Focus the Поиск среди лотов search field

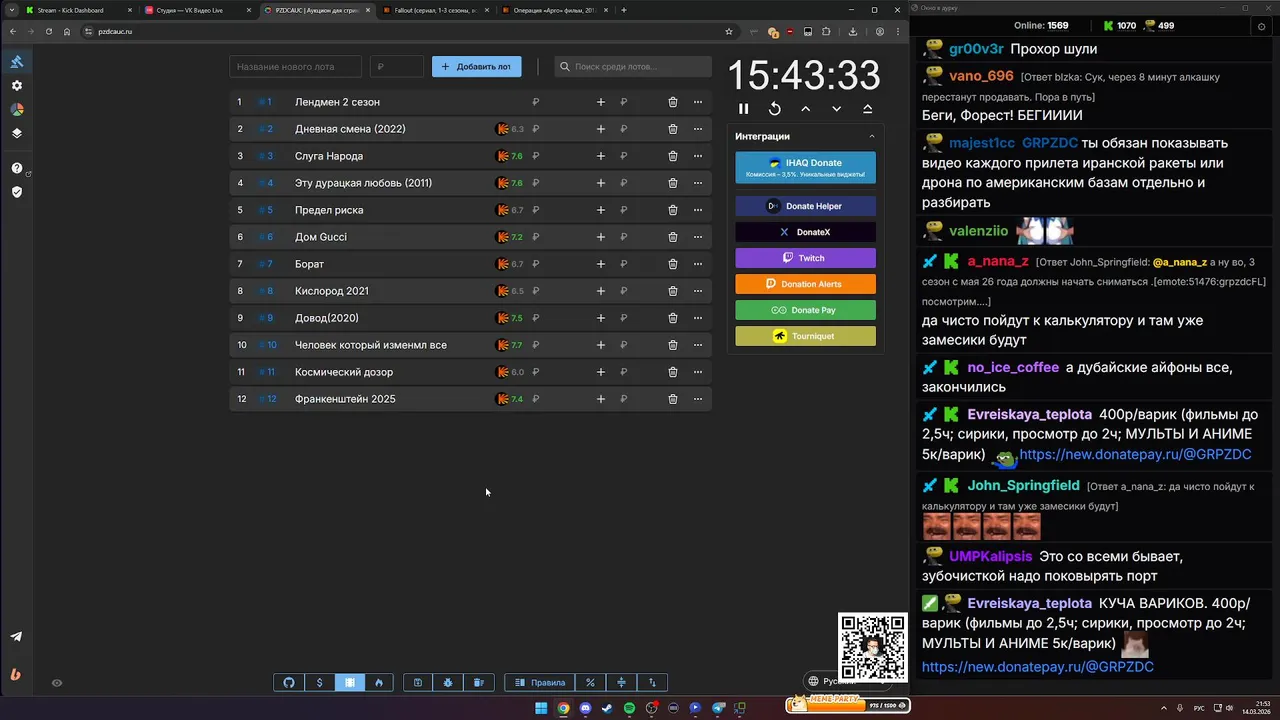[x=634, y=67]
